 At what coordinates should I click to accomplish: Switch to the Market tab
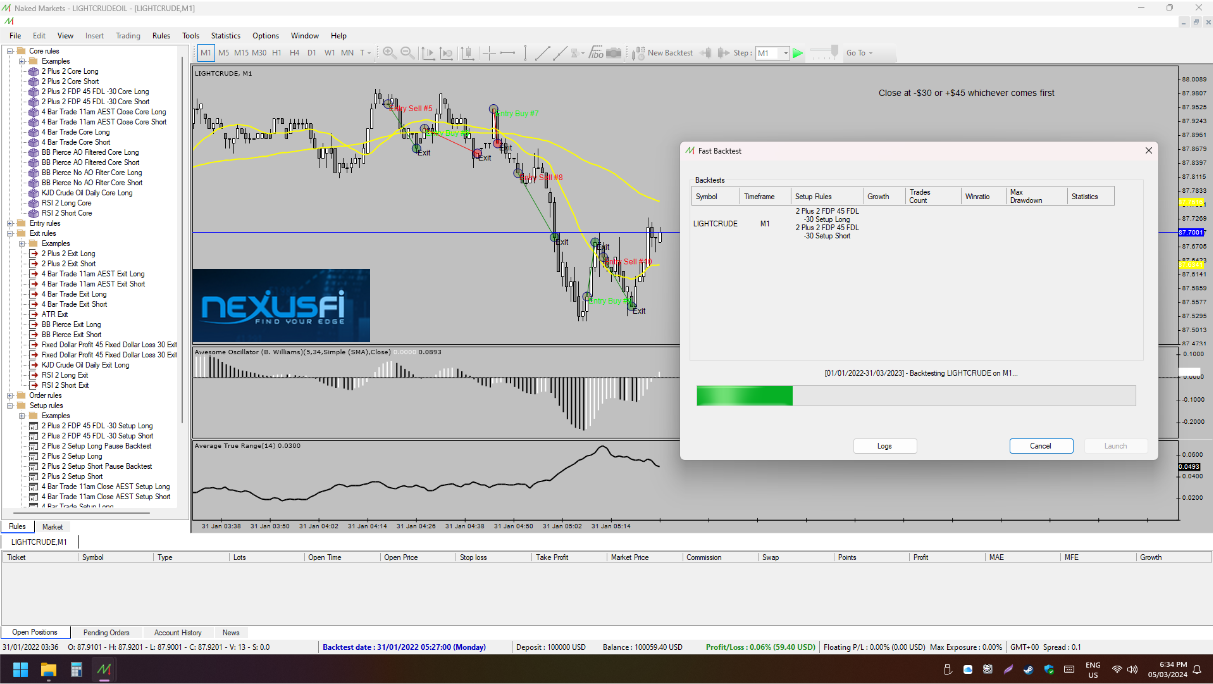point(52,526)
